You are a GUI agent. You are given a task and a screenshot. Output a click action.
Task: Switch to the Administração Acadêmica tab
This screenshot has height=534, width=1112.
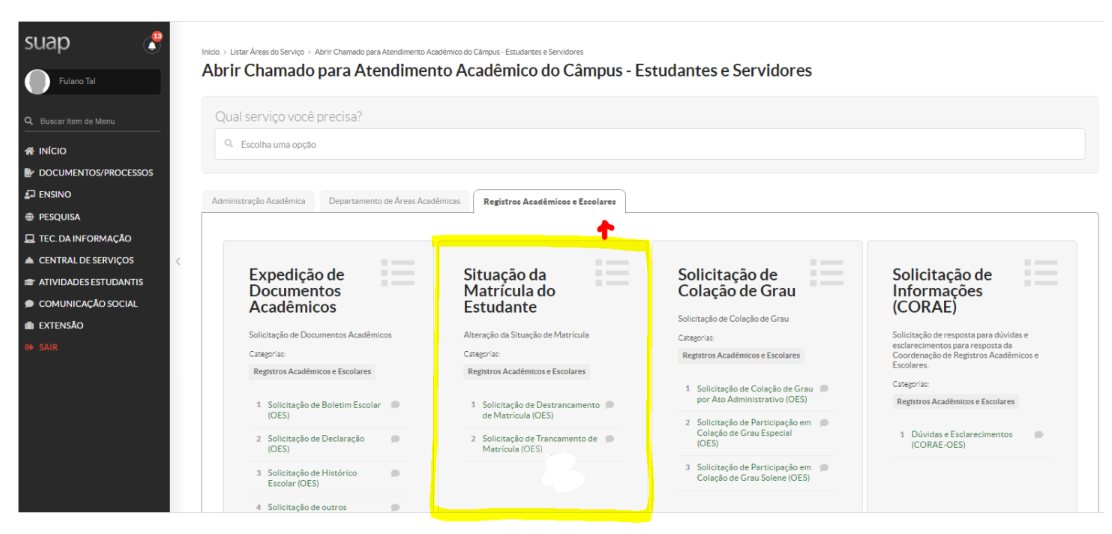point(258,201)
